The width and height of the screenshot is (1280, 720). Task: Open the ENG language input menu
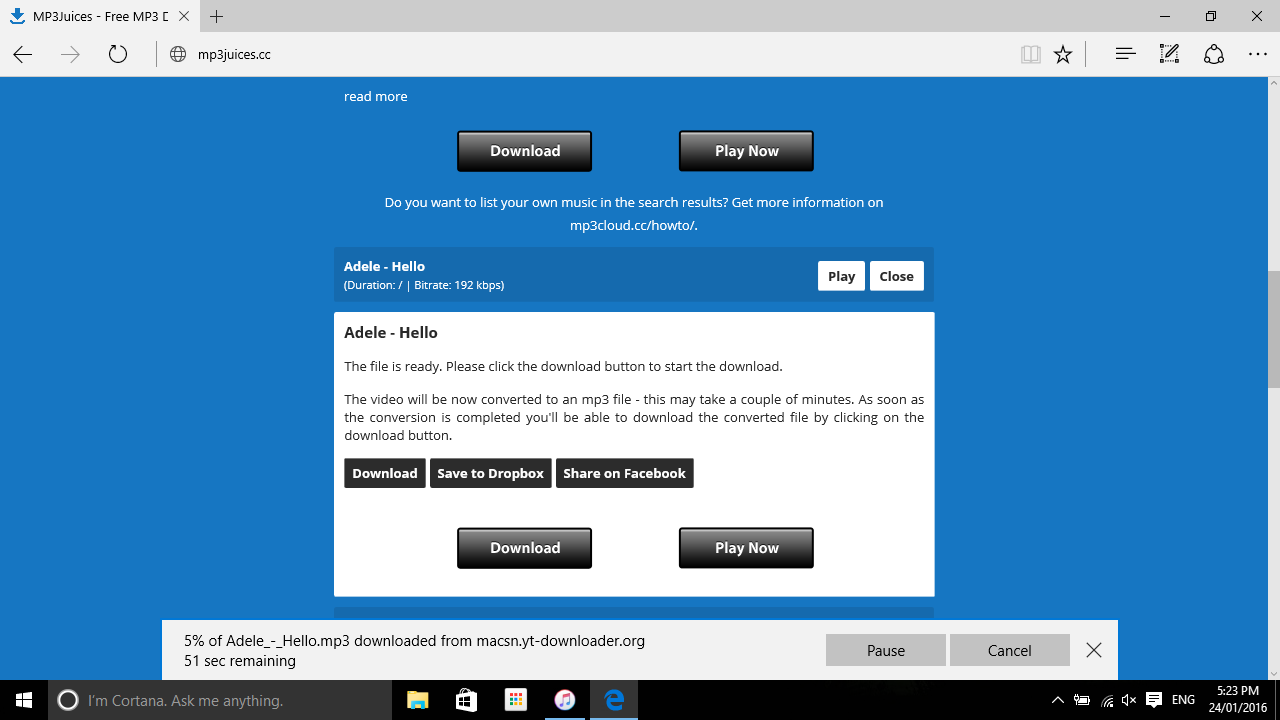(x=1182, y=700)
